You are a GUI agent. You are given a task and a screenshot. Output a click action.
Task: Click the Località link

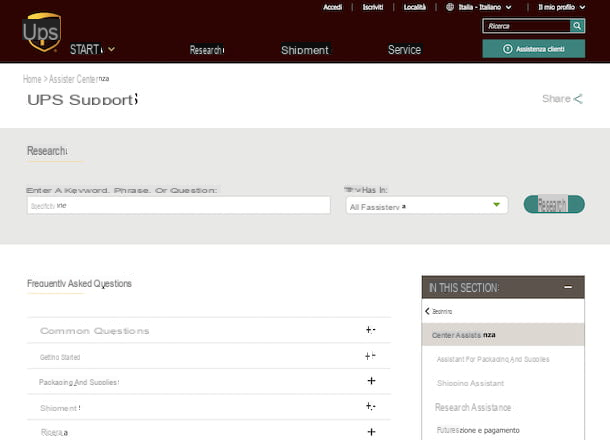pos(415,7)
